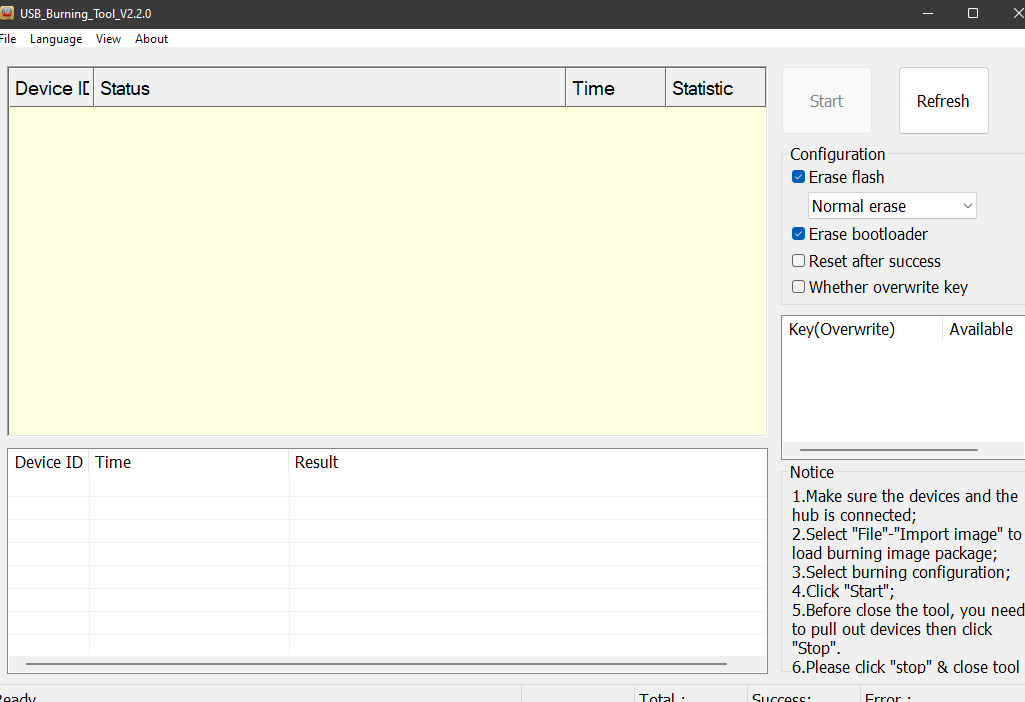Open the View menu
Image resolution: width=1025 pixels, height=702 pixels.
click(109, 39)
